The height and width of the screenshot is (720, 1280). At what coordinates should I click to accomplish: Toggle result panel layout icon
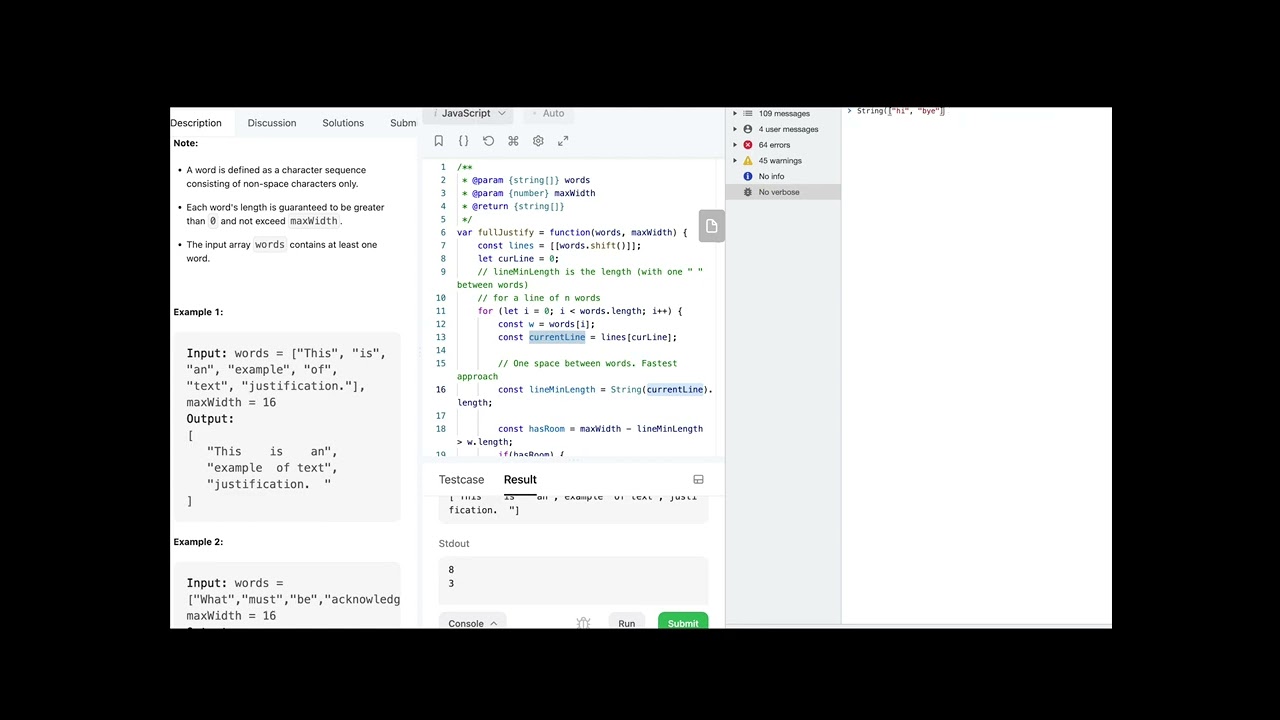698,480
